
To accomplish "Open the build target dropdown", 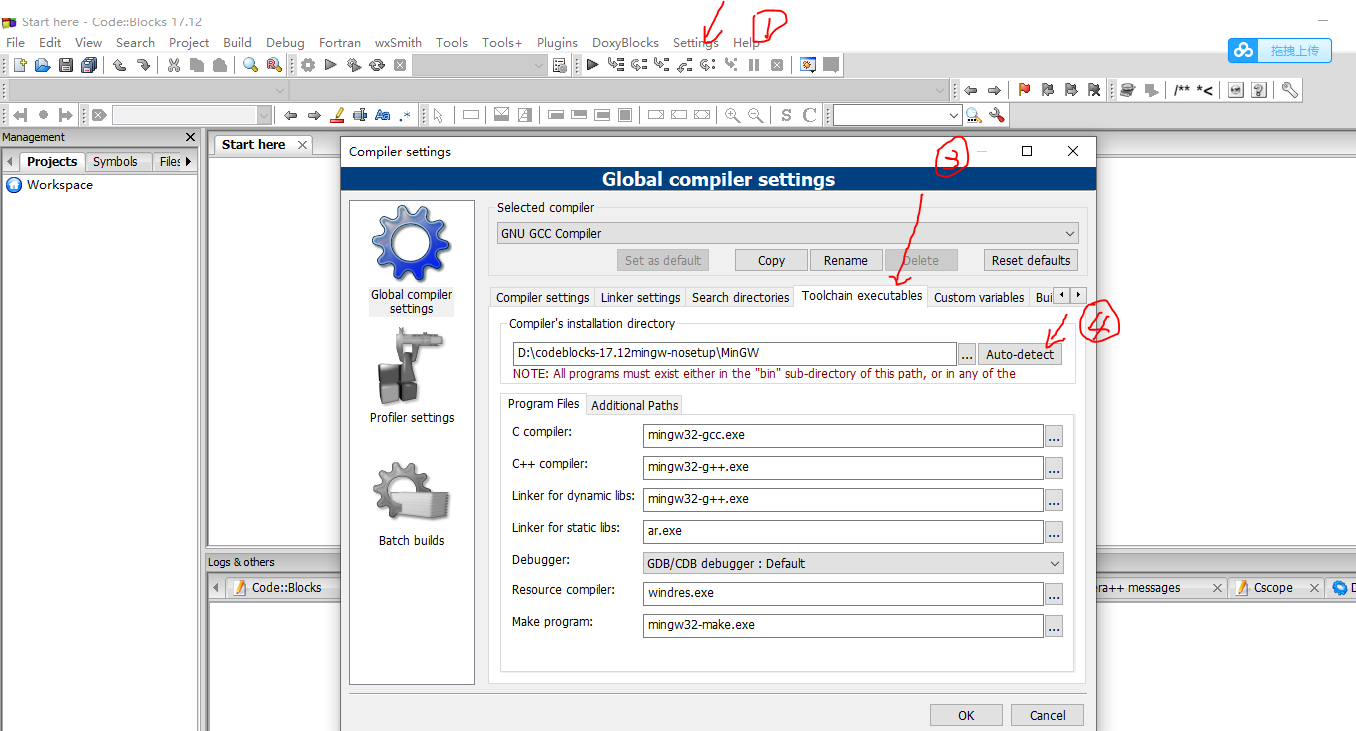I will click(x=480, y=65).
